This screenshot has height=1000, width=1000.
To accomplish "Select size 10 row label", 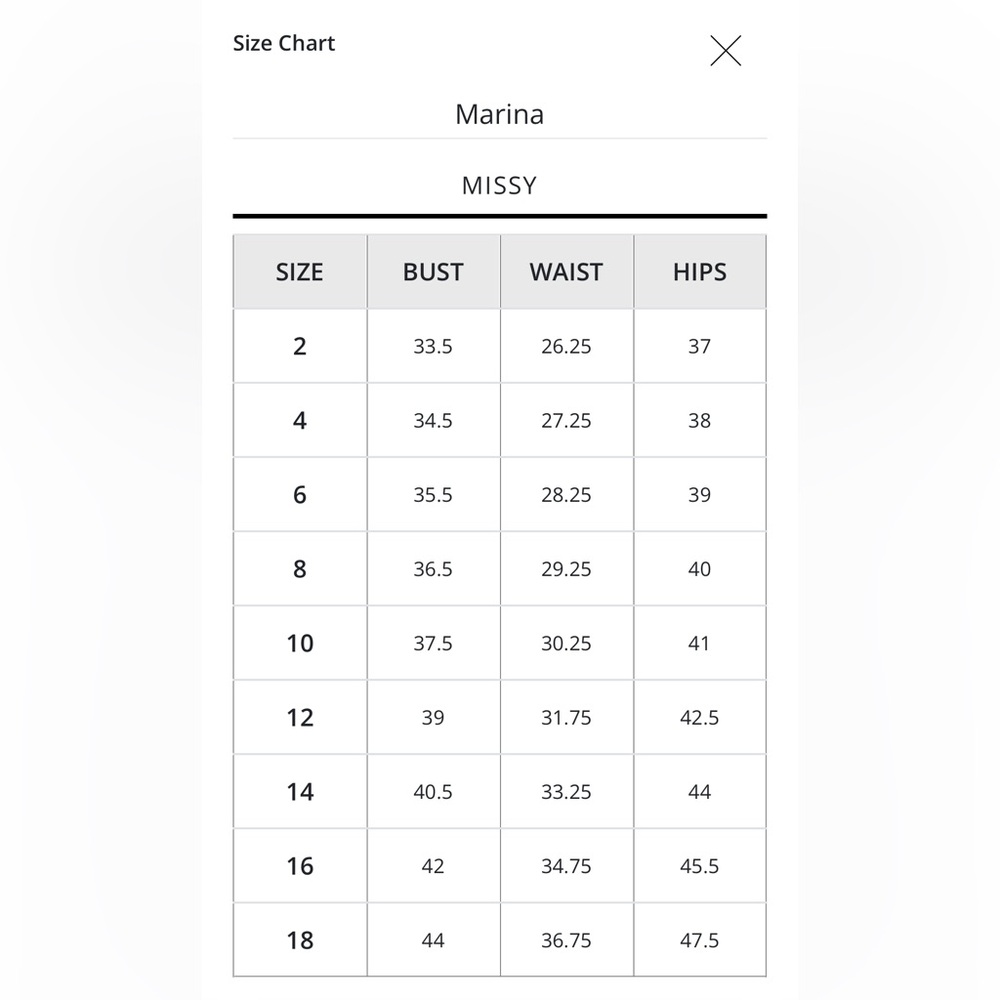I will (x=300, y=643).
